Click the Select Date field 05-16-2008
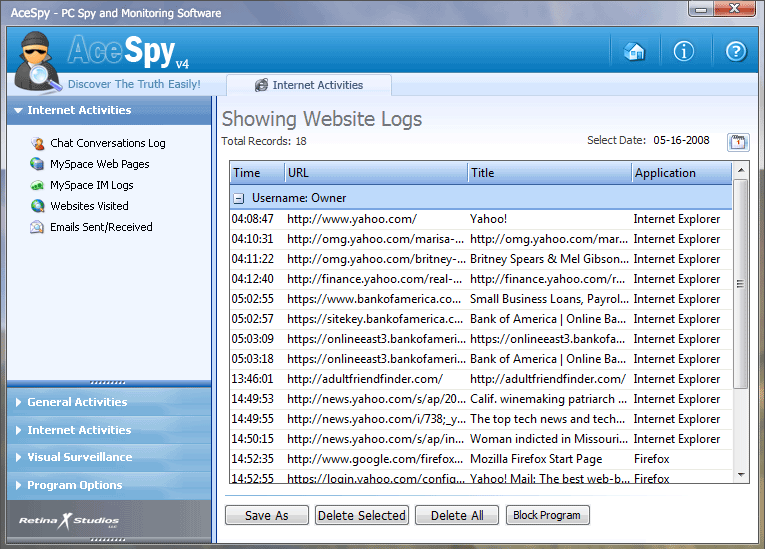This screenshot has width=765, height=550. [x=681, y=141]
